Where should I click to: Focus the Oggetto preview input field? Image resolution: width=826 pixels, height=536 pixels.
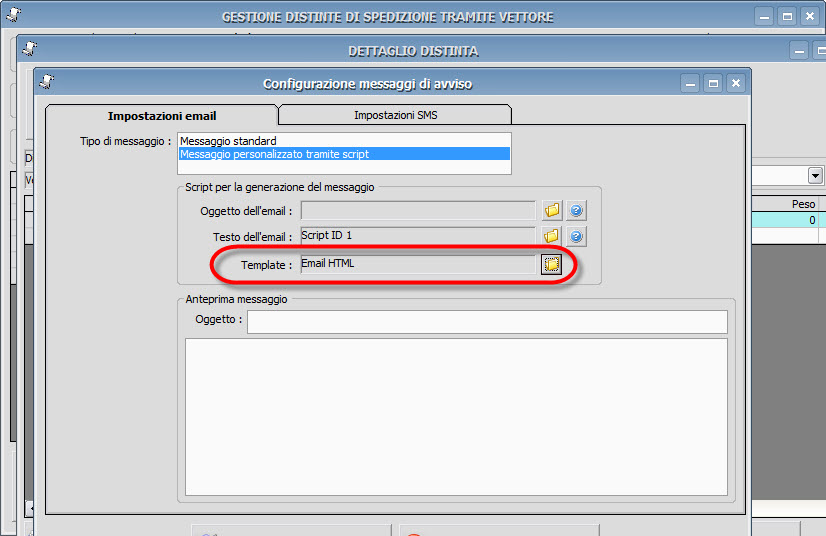pos(487,322)
